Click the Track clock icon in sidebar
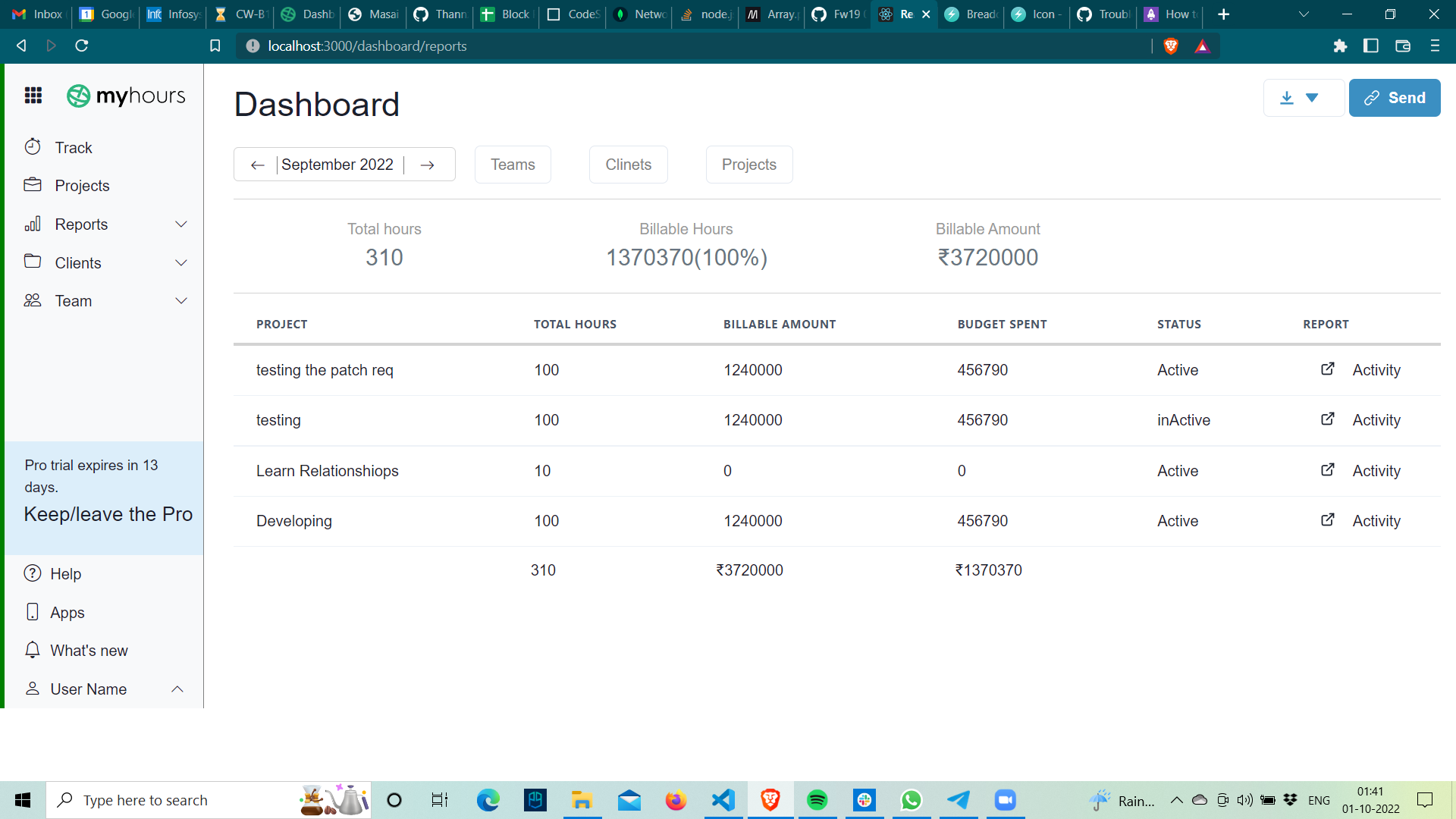This screenshot has width=1456, height=819. click(x=33, y=147)
